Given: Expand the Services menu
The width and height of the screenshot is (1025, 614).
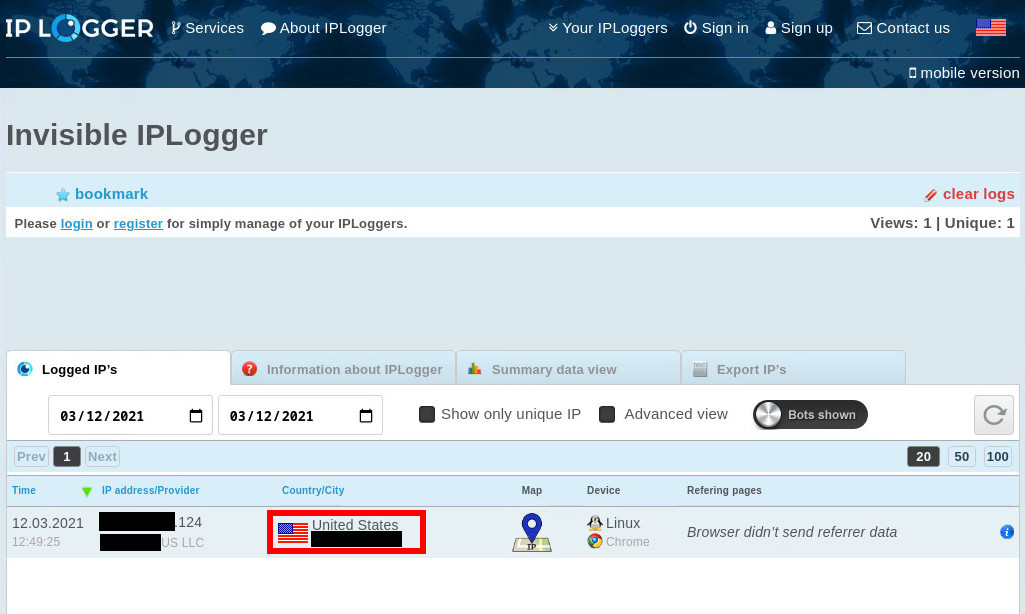Looking at the screenshot, I should [207, 28].
